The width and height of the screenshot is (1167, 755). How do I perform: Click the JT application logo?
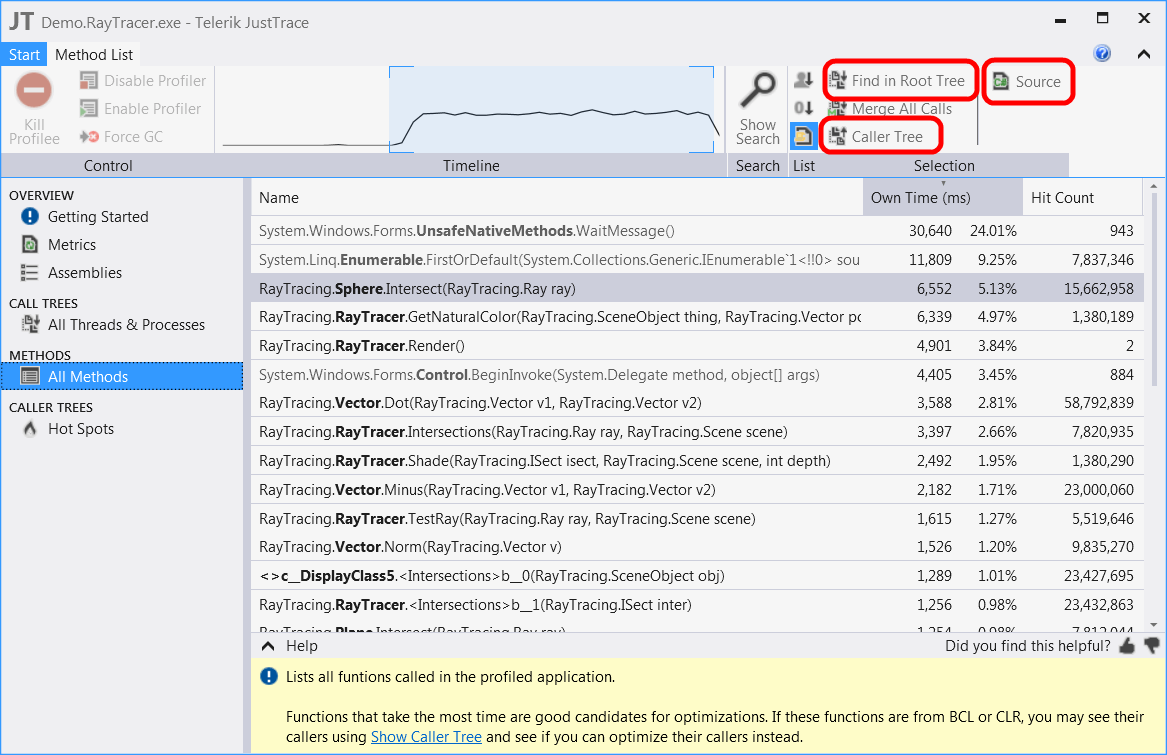point(21,21)
